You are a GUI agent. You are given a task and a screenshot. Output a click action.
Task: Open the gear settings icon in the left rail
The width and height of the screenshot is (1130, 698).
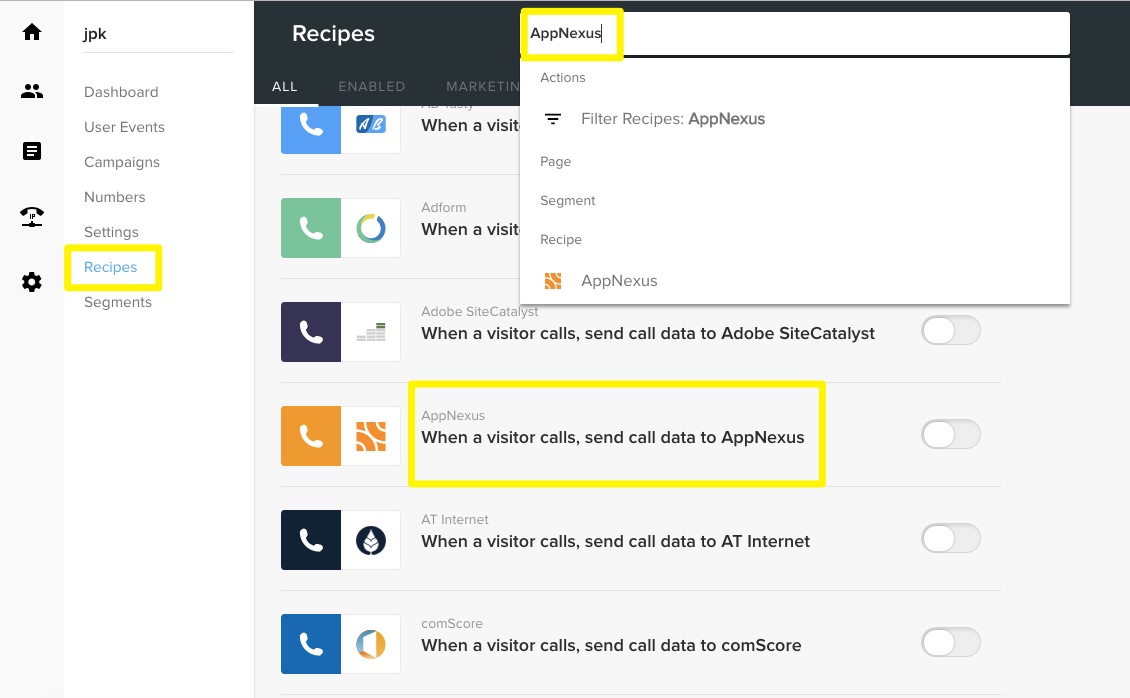(x=32, y=282)
